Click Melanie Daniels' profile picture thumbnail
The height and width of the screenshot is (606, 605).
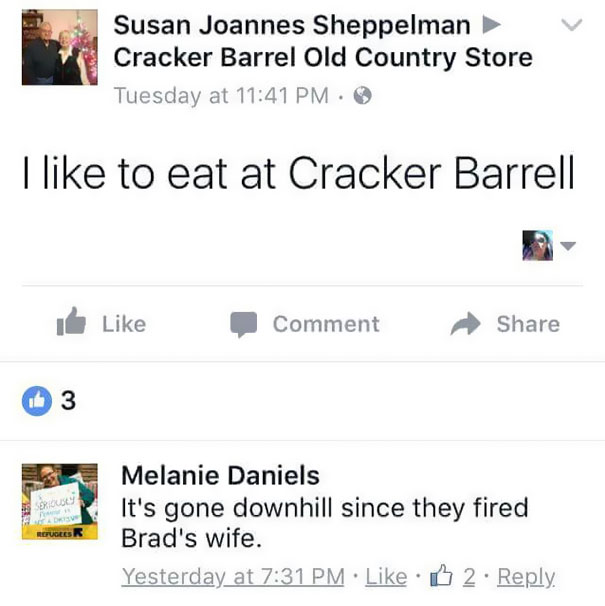point(60,502)
